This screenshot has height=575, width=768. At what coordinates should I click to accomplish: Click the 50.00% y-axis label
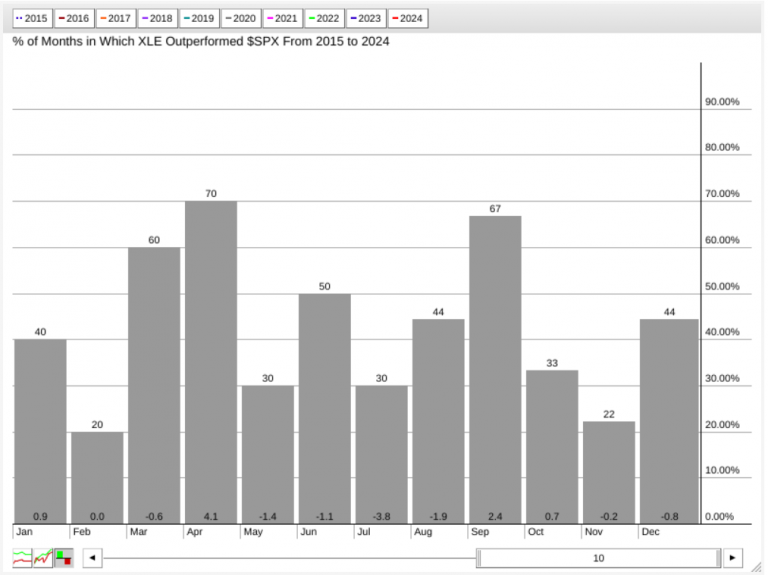pyautogui.click(x=722, y=287)
